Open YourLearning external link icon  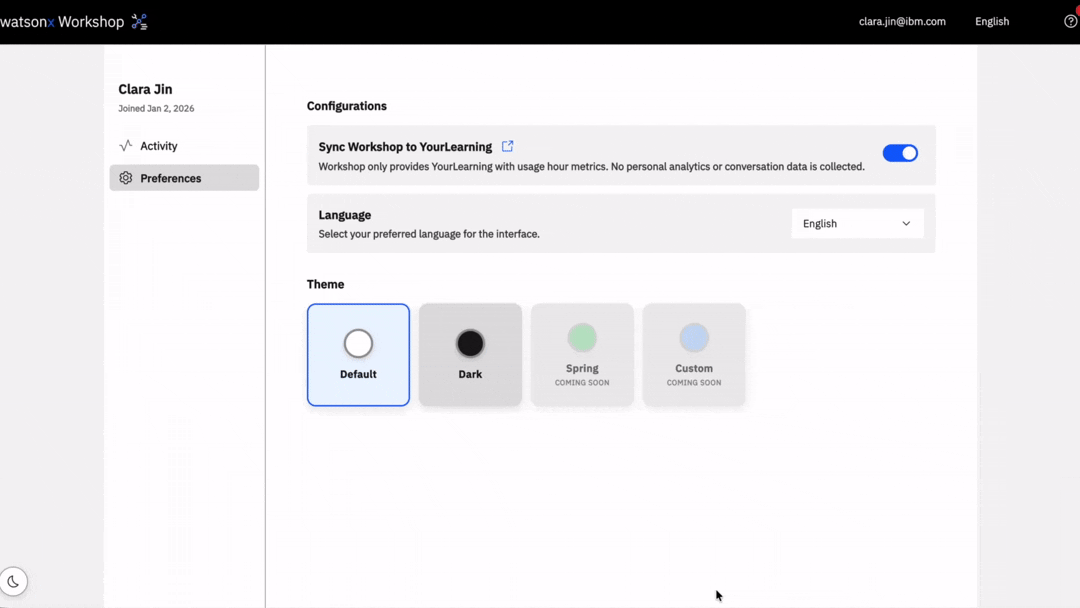click(508, 146)
